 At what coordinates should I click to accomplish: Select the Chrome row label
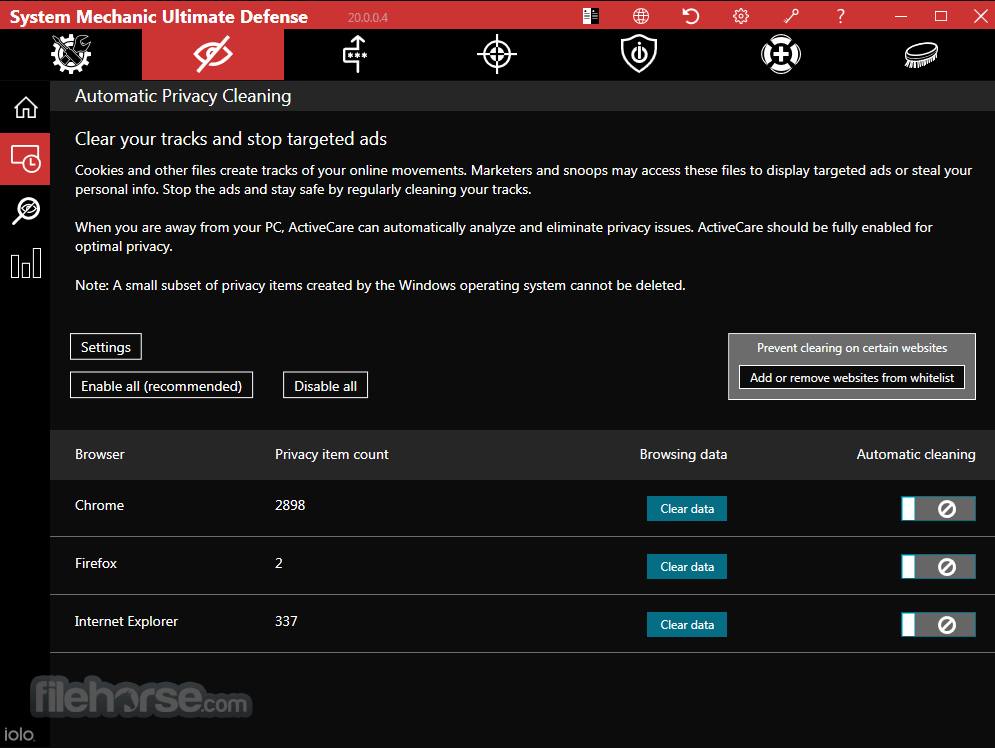point(100,505)
